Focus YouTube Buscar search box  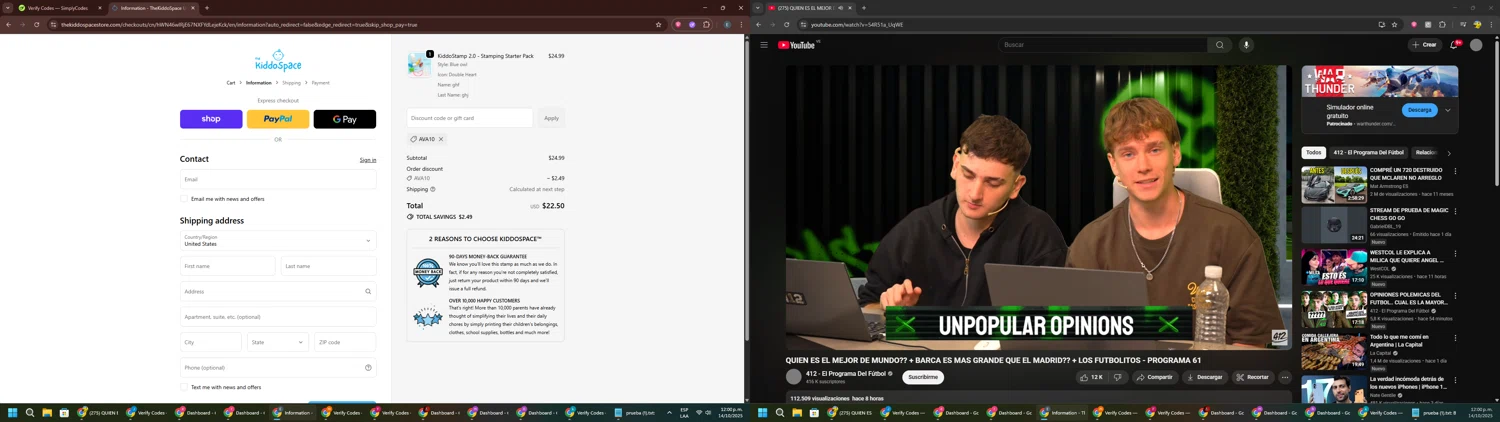pos(1103,45)
